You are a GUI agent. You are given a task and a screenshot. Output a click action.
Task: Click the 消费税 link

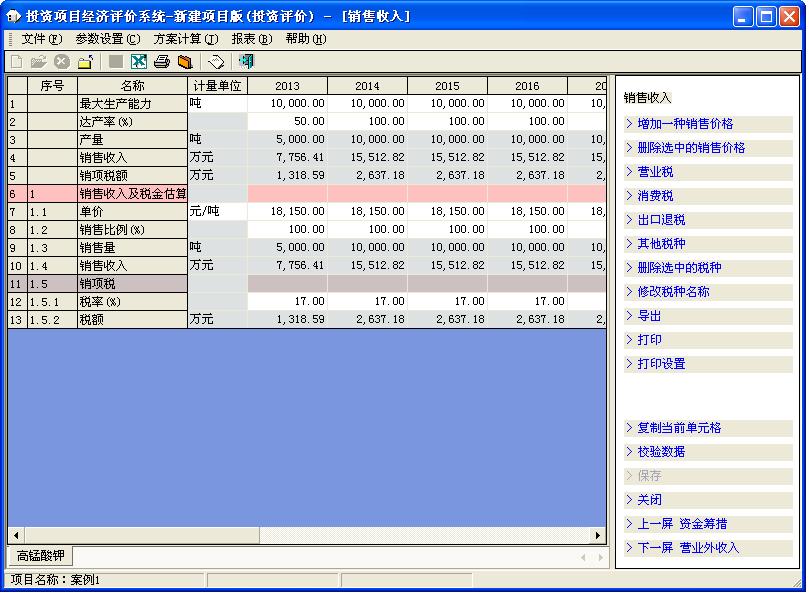pos(655,196)
